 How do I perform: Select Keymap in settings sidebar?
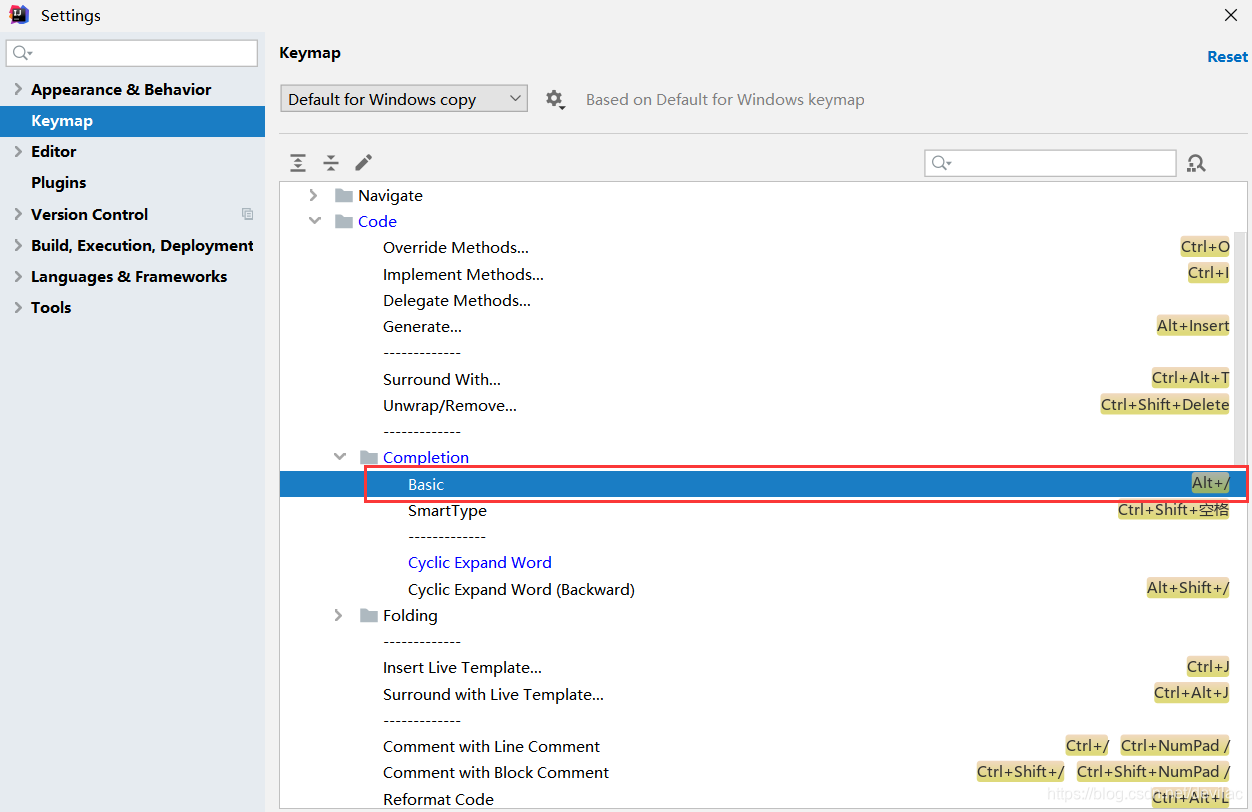click(x=132, y=121)
